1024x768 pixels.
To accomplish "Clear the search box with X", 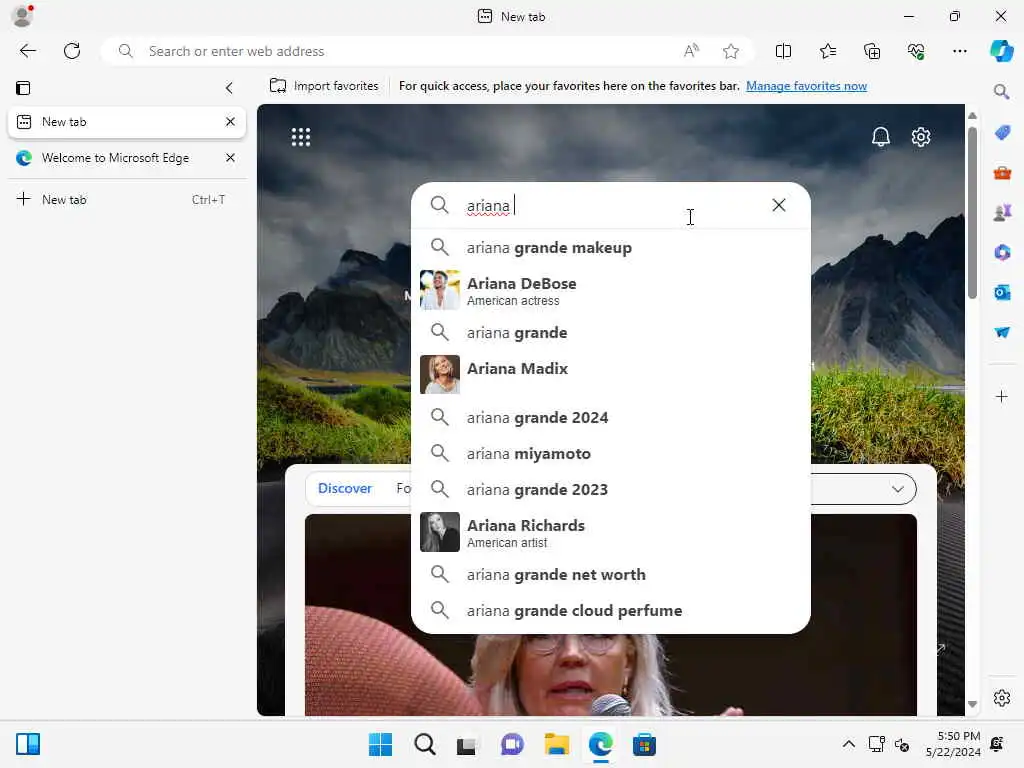I will (778, 205).
